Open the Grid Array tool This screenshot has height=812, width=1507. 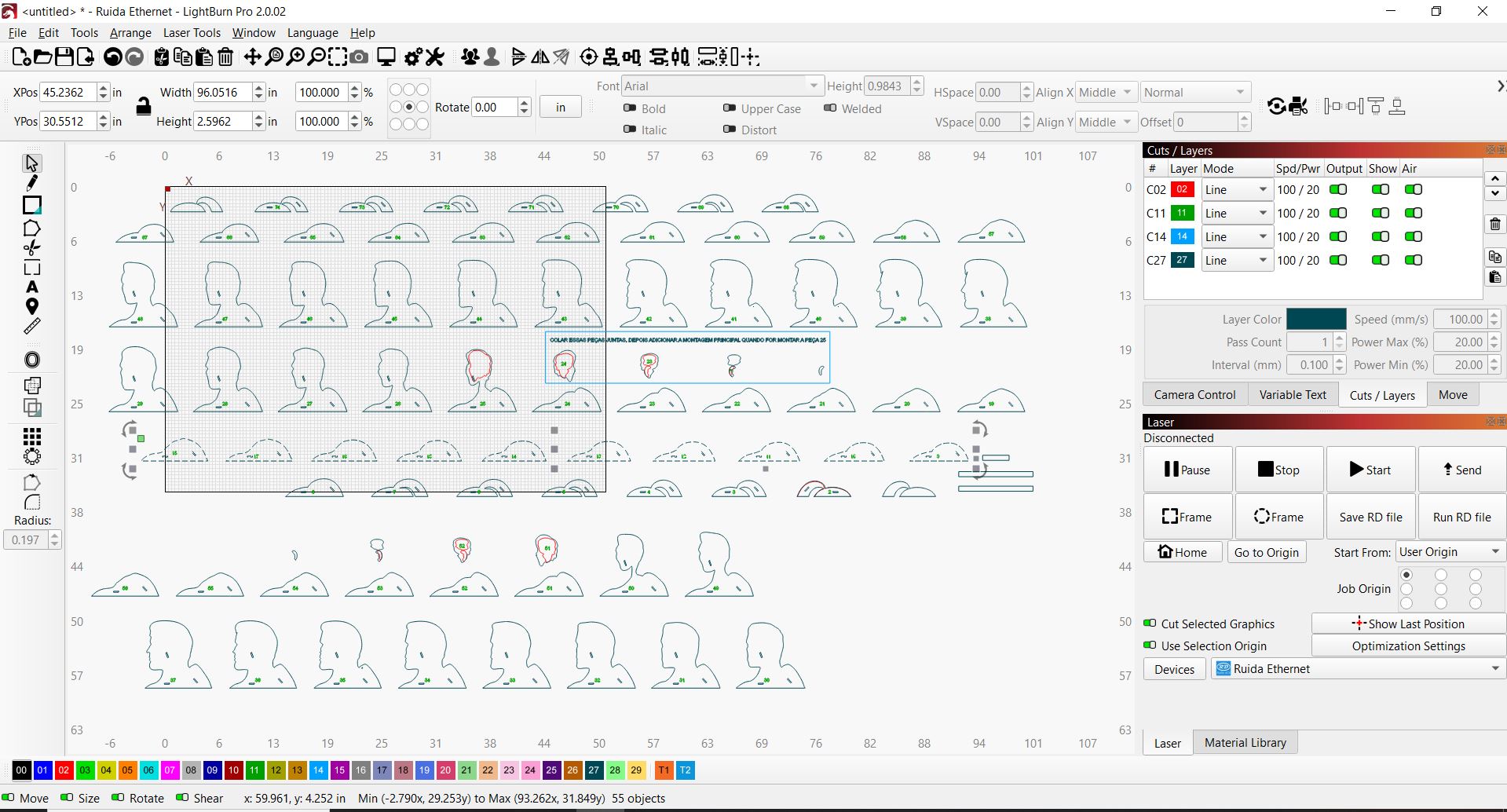pos(31,437)
